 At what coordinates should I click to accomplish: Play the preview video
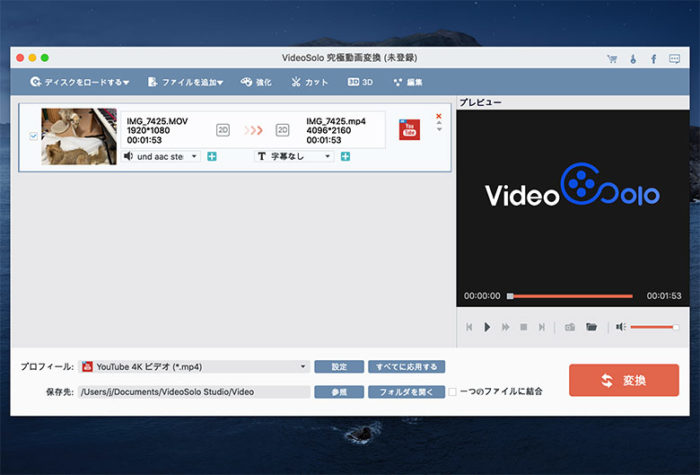pyautogui.click(x=487, y=327)
